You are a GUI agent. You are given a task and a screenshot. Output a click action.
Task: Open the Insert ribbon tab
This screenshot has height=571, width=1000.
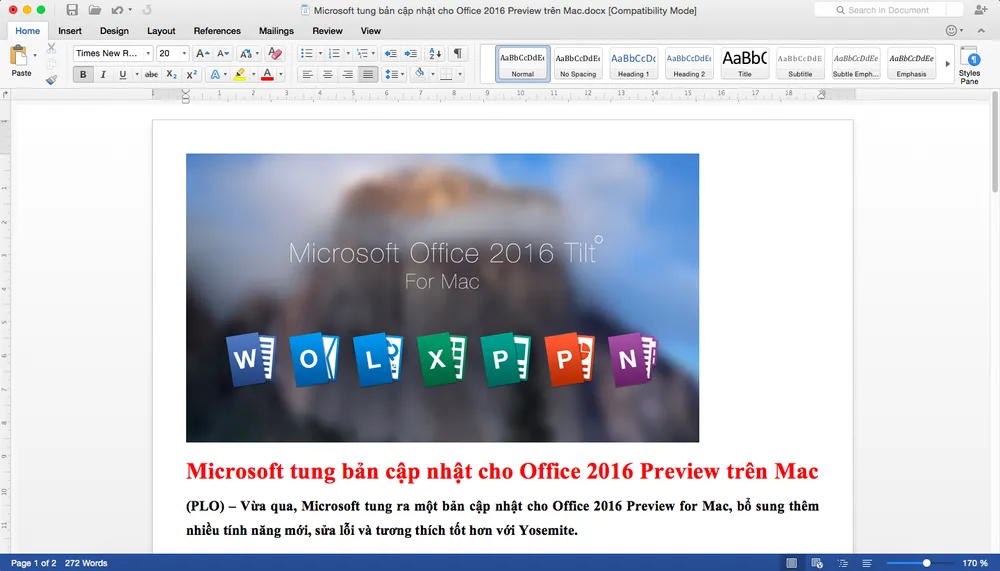70,31
